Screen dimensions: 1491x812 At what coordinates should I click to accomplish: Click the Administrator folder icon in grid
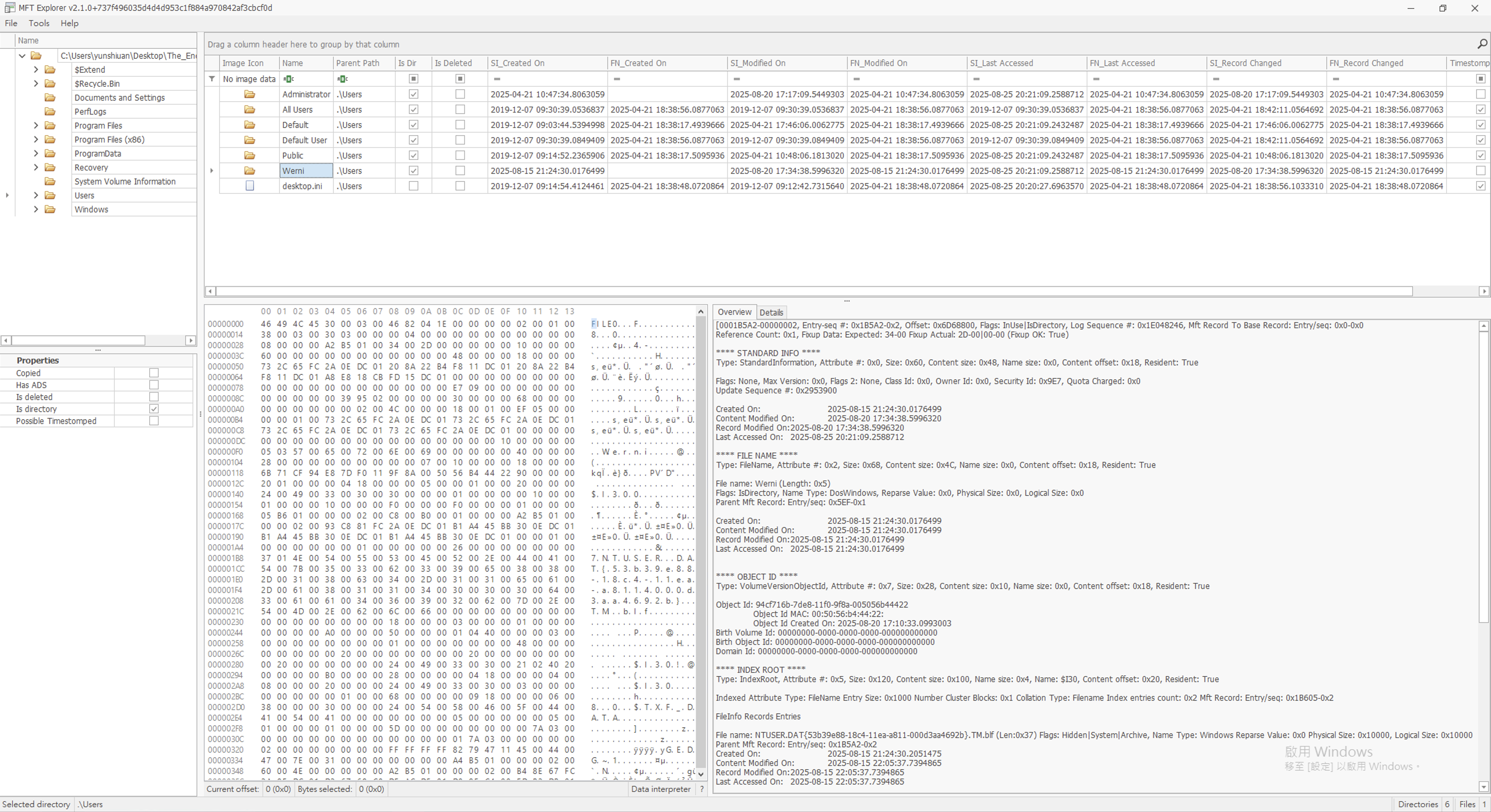tap(249, 94)
